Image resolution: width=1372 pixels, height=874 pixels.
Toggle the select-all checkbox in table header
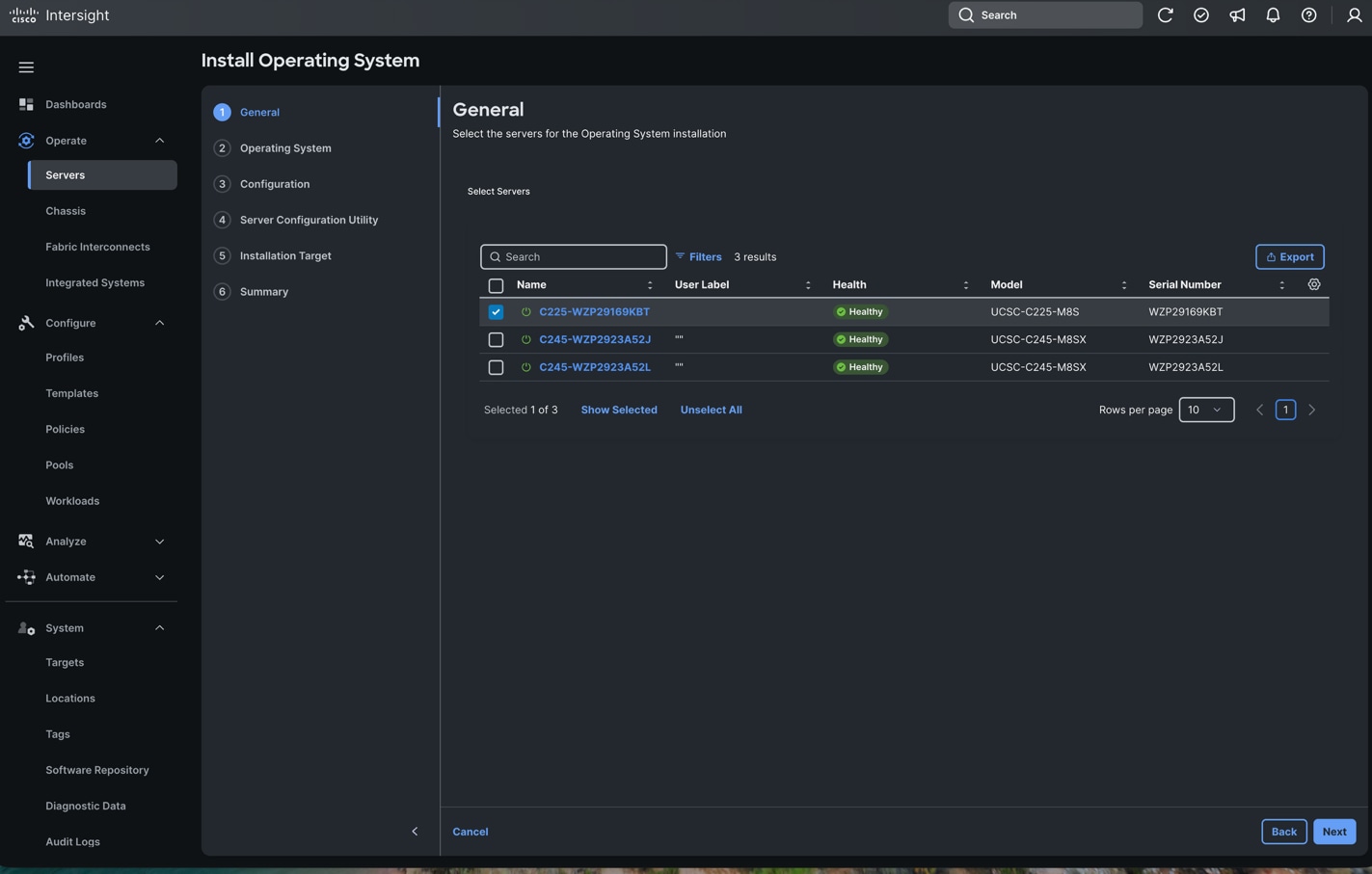pos(496,285)
